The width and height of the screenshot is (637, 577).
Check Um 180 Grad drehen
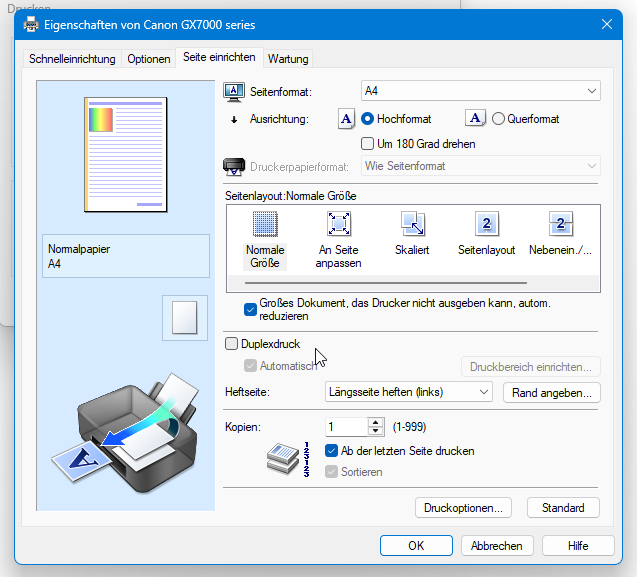(367, 144)
